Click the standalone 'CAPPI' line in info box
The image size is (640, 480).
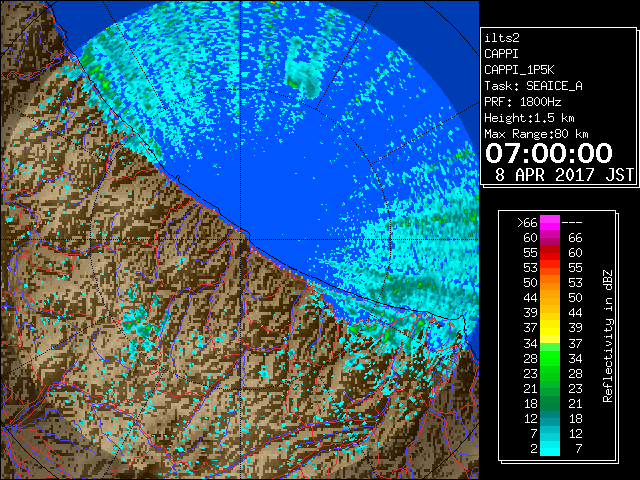coord(502,54)
